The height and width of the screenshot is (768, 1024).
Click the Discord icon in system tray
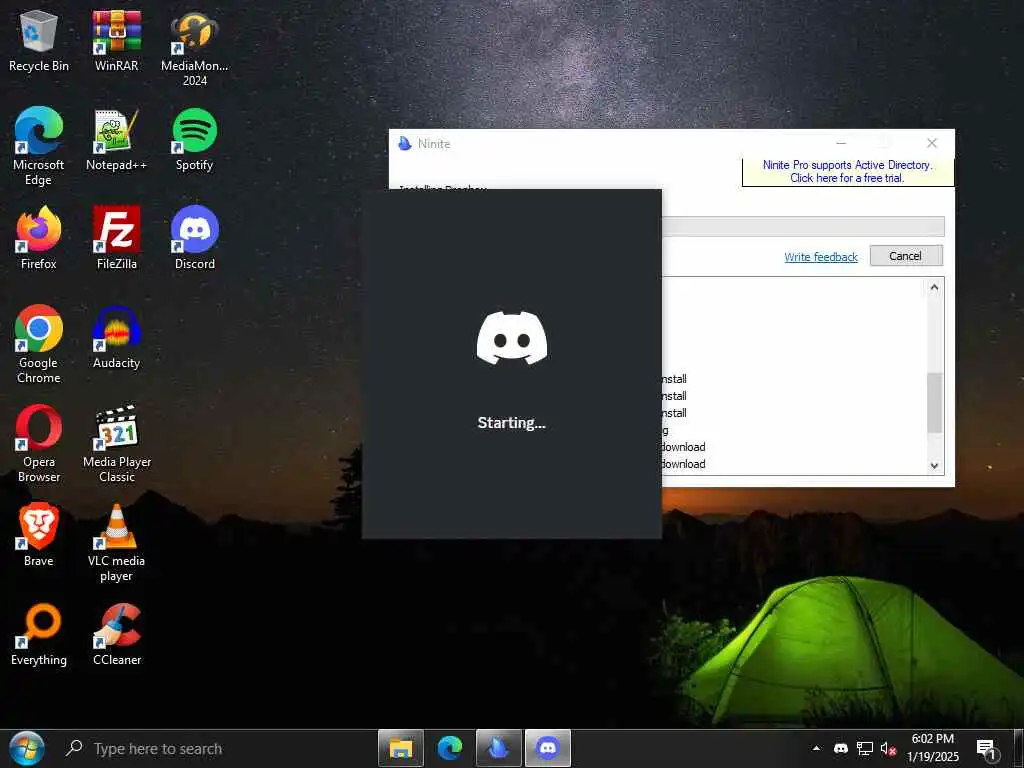tap(841, 748)
